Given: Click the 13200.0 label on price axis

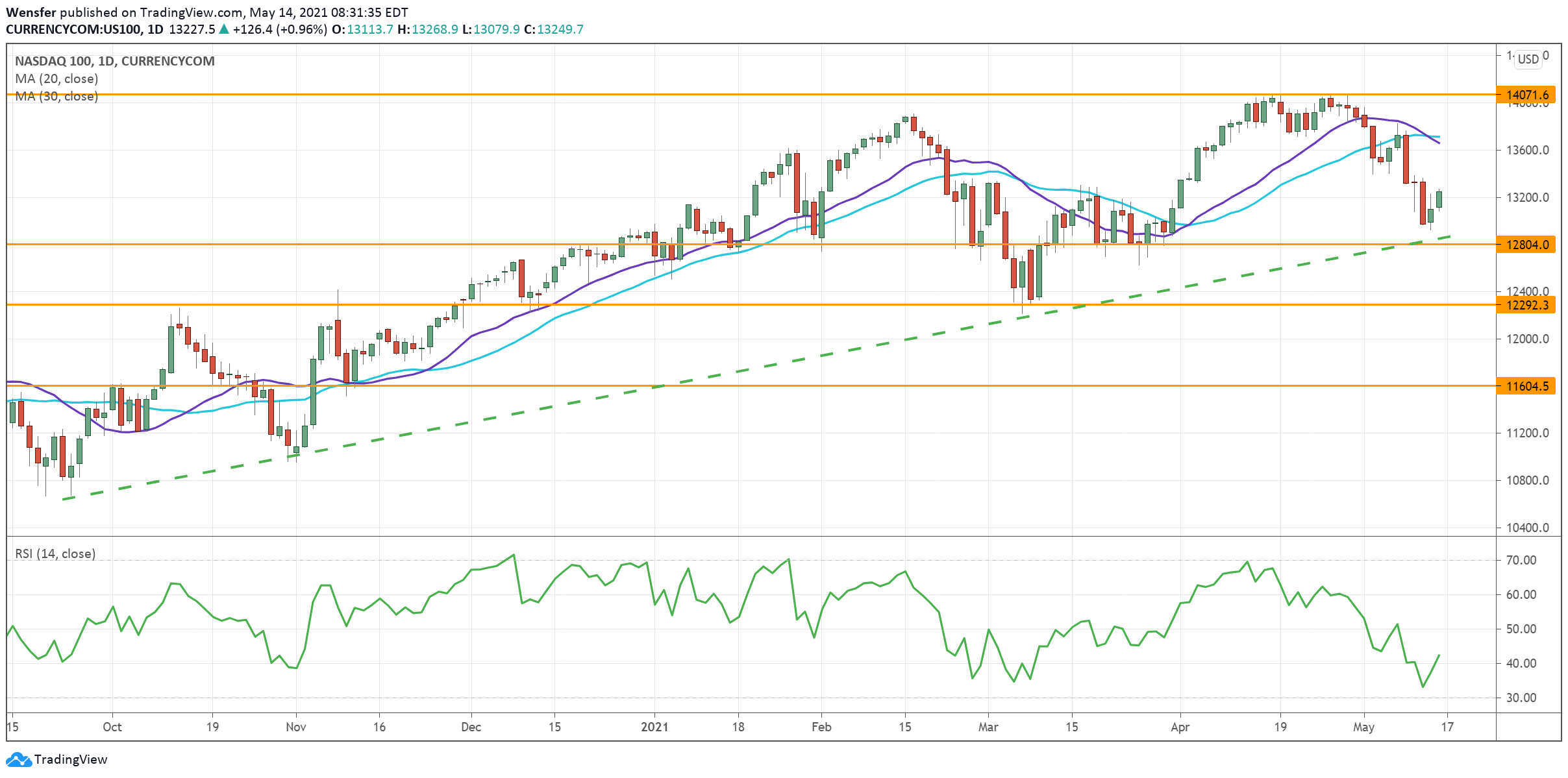Looking at the screenshot, I should (x=1526, y=197).
